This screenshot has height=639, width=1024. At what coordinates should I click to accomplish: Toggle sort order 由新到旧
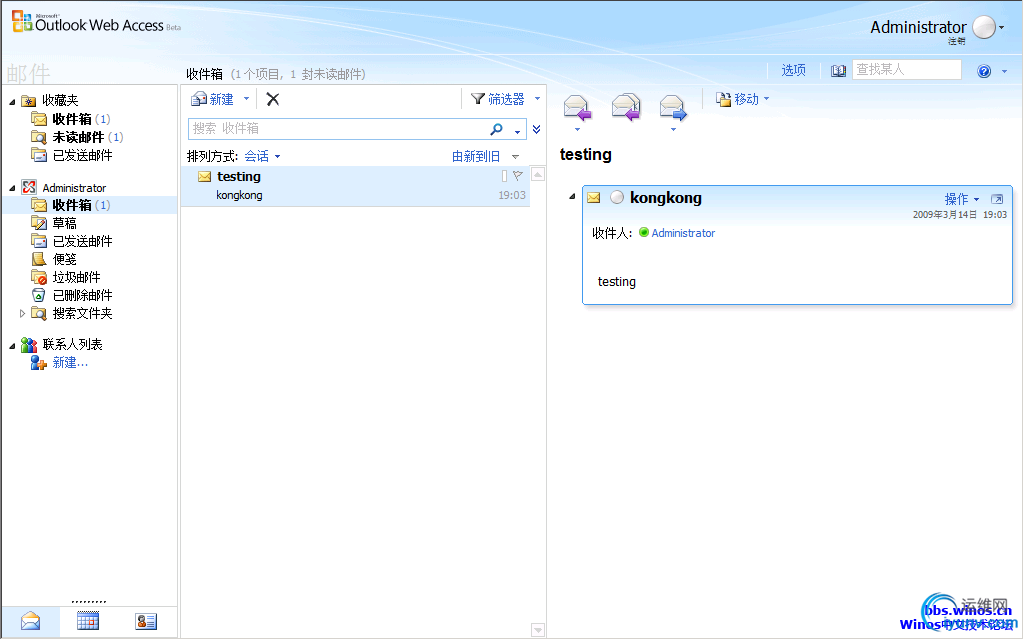[476, 156]
